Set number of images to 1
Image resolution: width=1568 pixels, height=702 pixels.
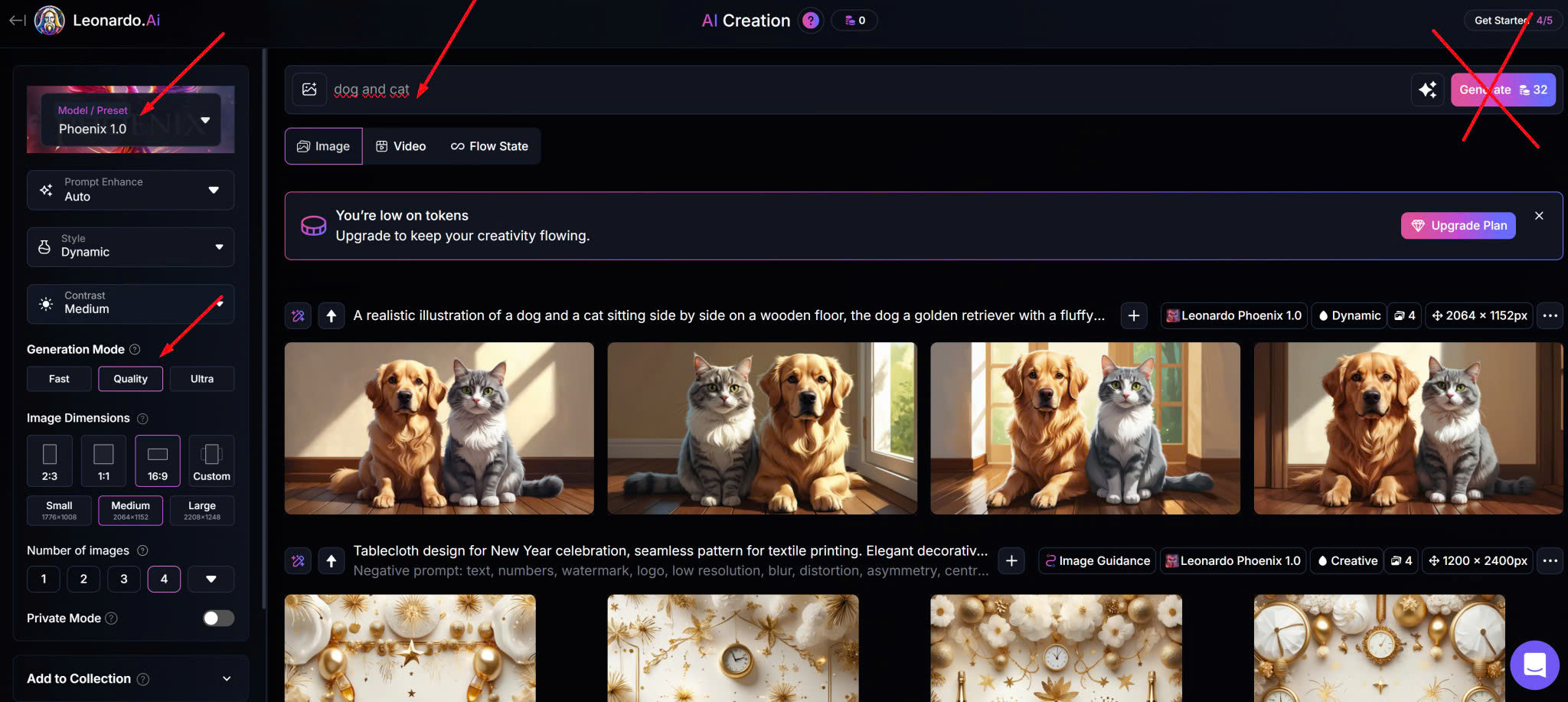[x=44, y=580]
